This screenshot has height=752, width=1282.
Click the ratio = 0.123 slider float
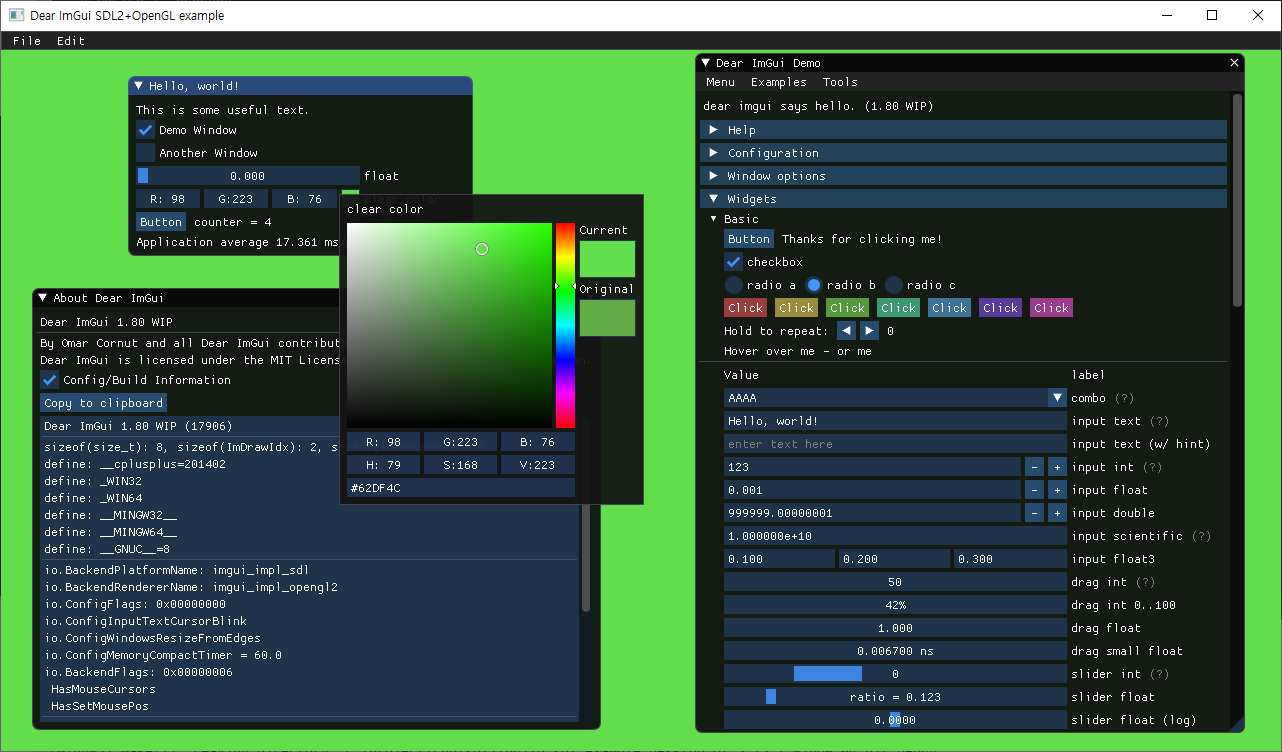point(895,697)
